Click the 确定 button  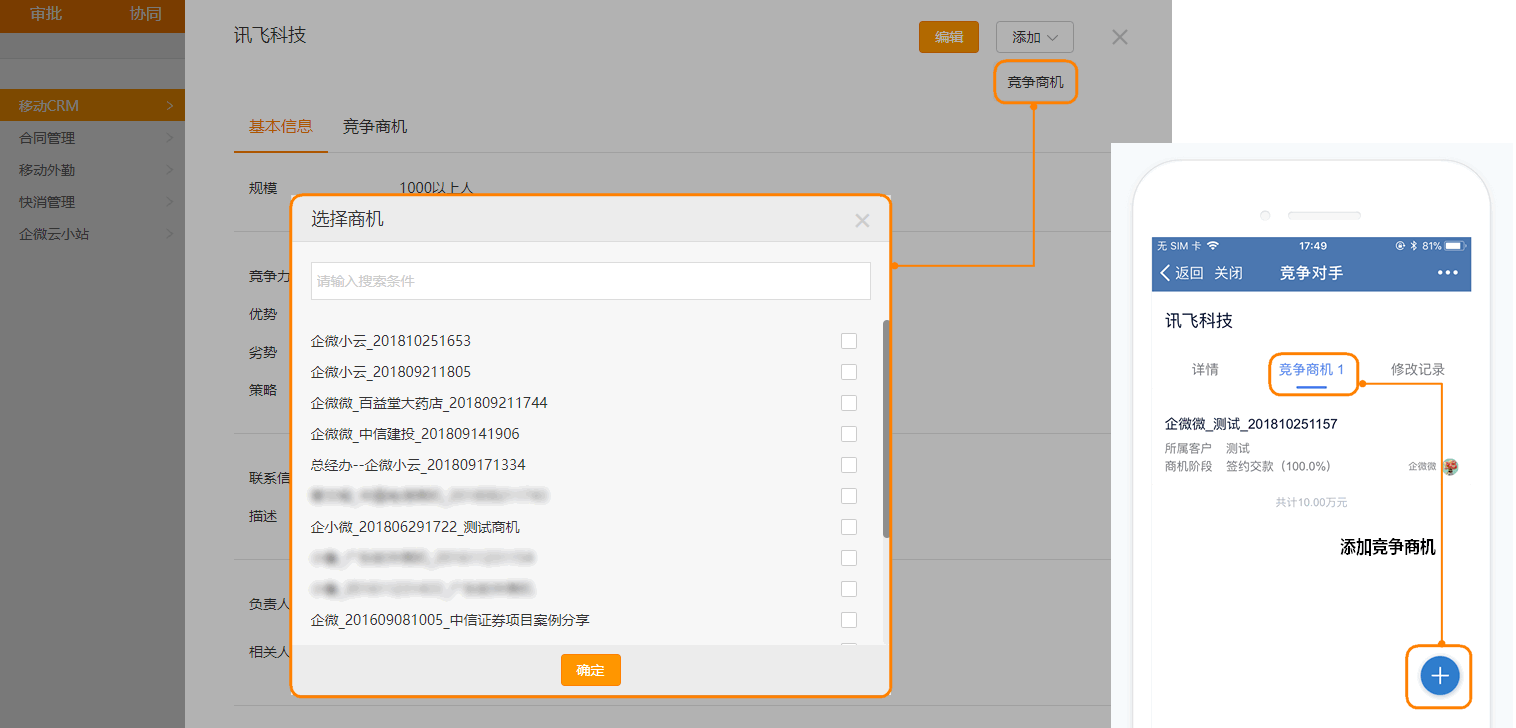(590, 670)
